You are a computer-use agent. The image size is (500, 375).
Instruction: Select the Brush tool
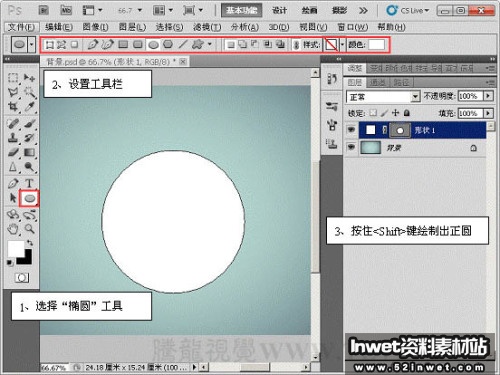click(x=29, y=124)
